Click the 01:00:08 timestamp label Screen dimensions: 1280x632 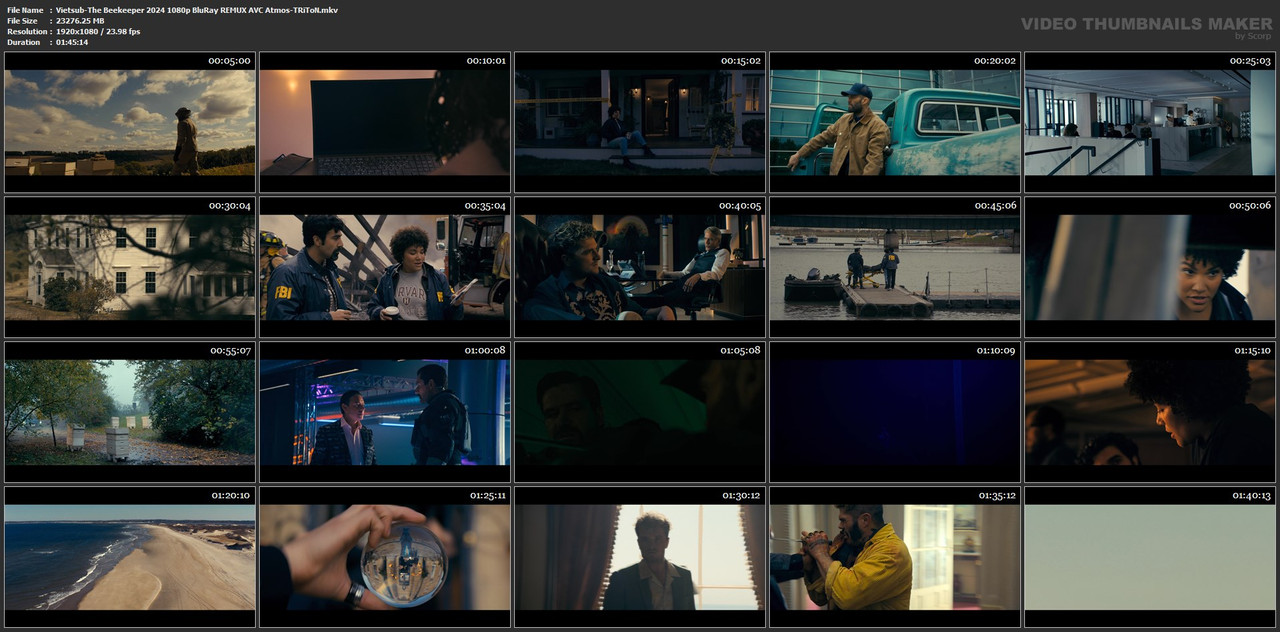click(485, 351)
